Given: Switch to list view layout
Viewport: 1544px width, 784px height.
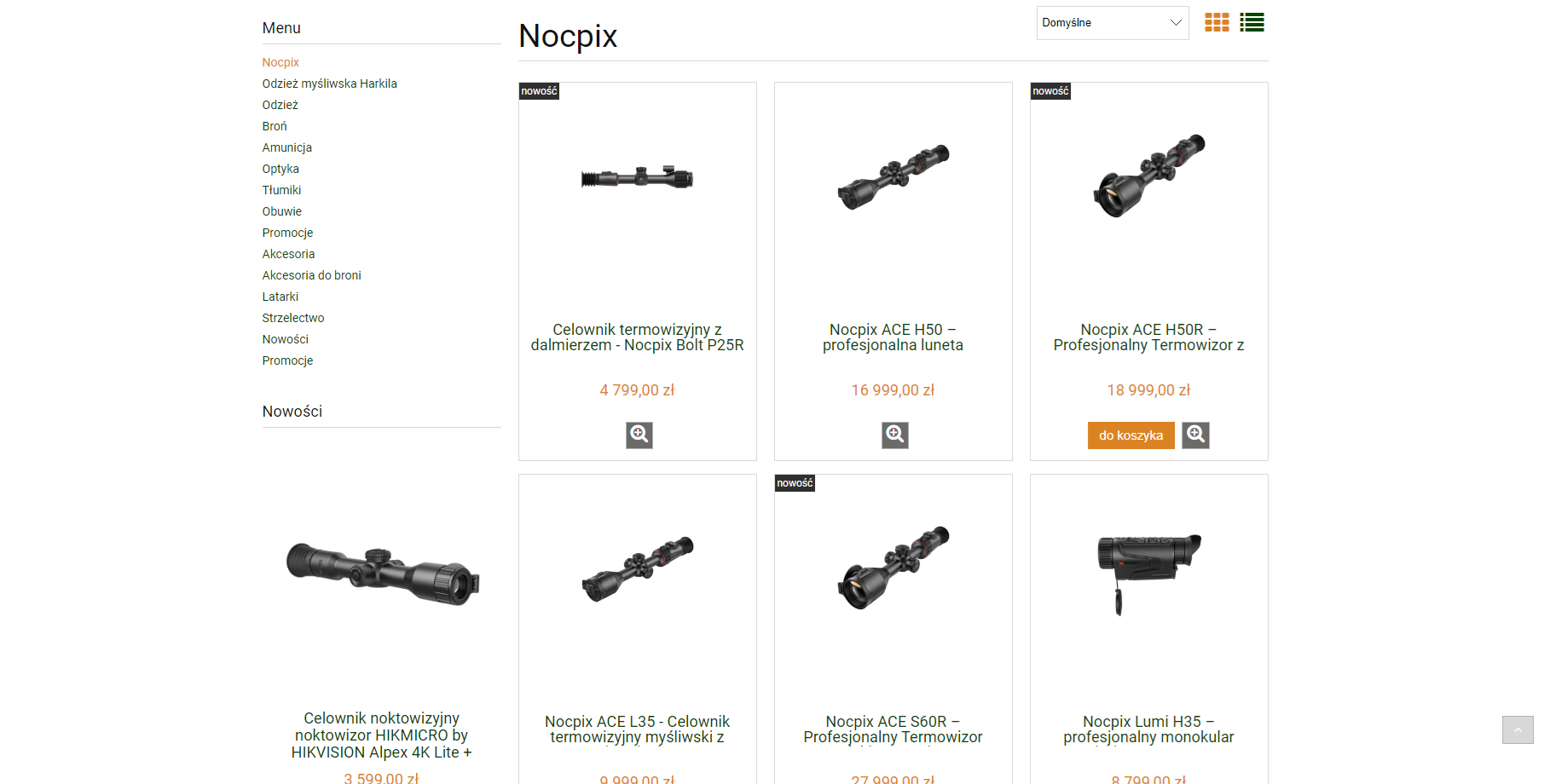Looking at the screenshot, I should (1252, 22).
